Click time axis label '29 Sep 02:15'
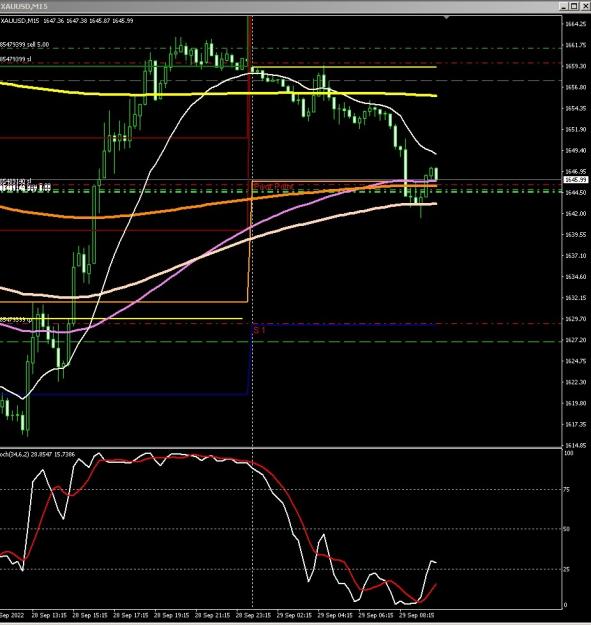 pos(294,615)
